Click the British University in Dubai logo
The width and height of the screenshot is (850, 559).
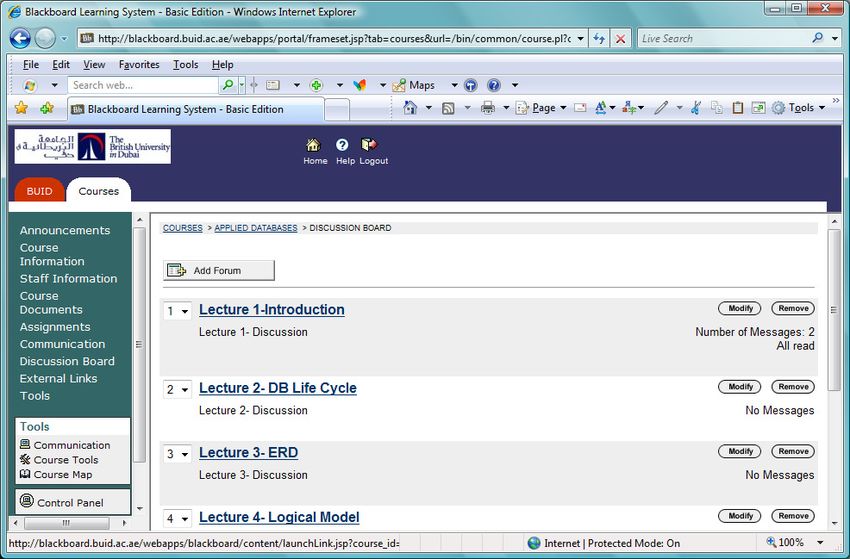[x=93, y=146]
